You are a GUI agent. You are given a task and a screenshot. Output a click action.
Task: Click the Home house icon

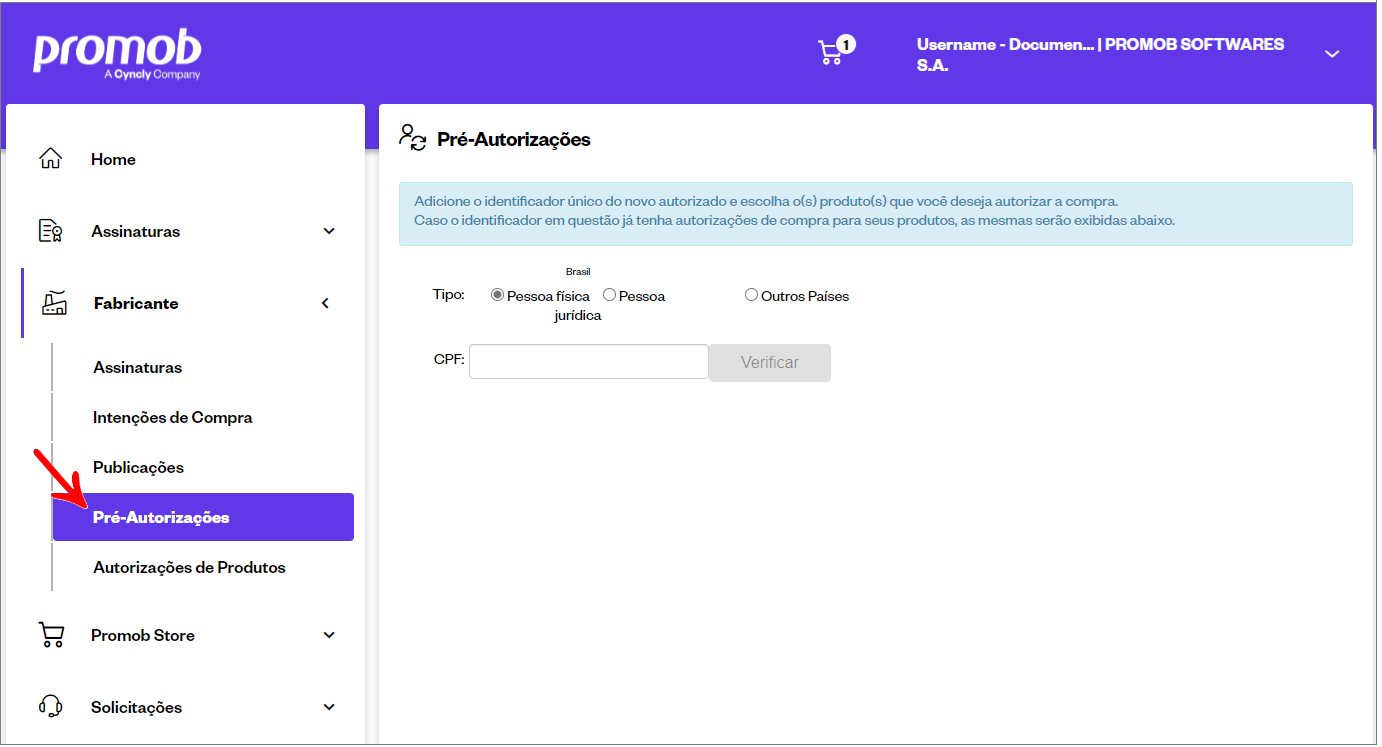pyautogui.click(x=50, y=159)
